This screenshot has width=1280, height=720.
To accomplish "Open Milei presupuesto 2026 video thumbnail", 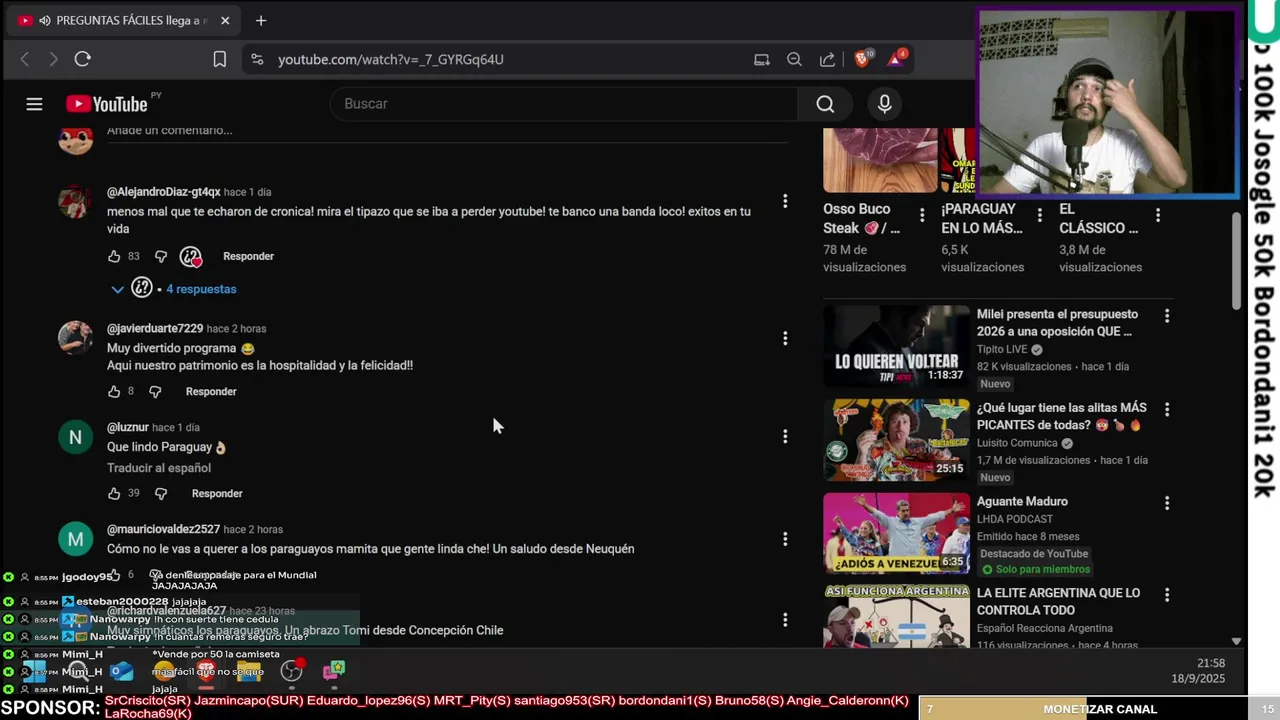I will click(896, 346).
